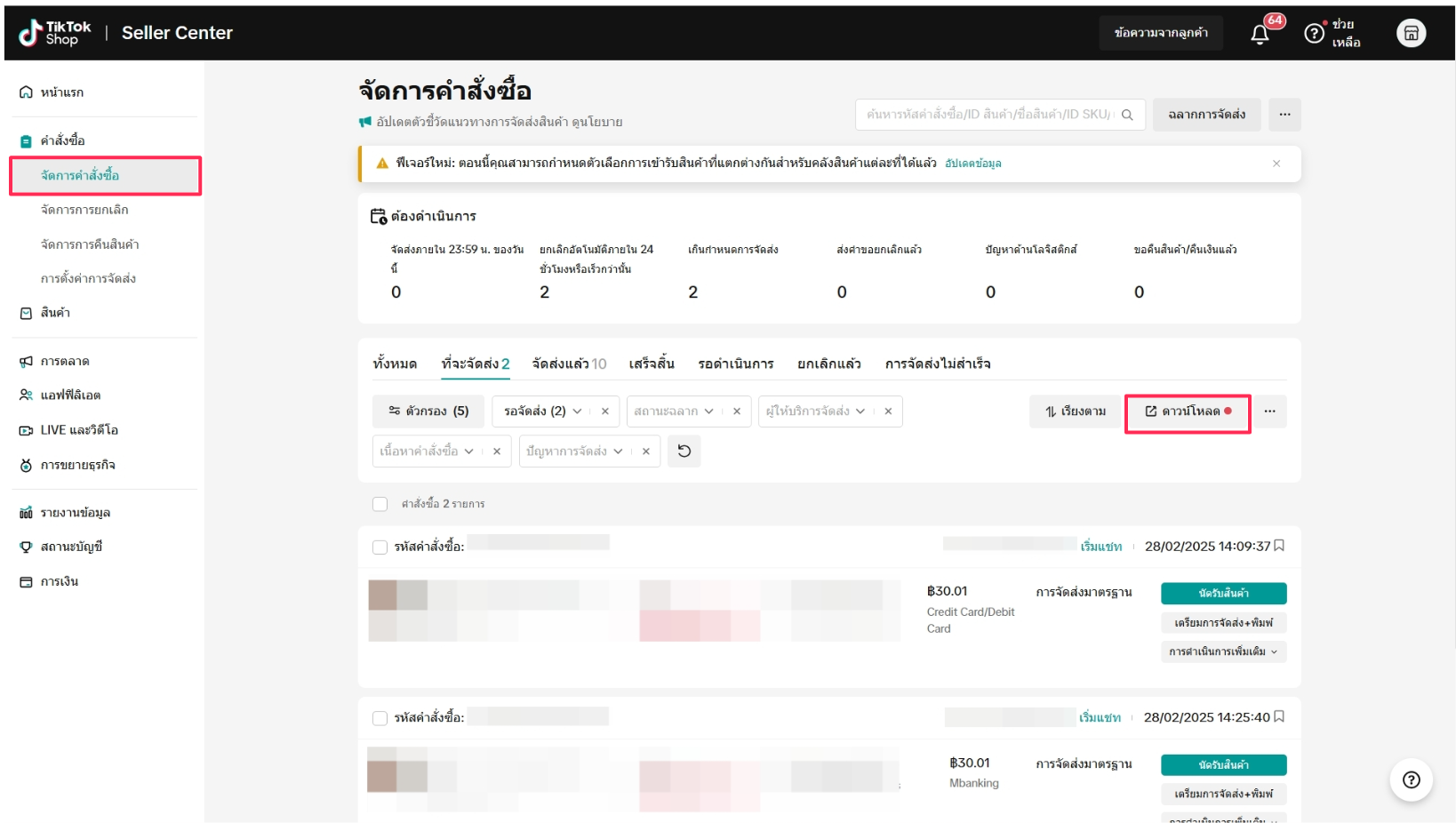Viewport: 1456px width, 823px height.
Task: Open more options beside ฉลากการจัดส่ง
Action: click(x=1284, y=115)
